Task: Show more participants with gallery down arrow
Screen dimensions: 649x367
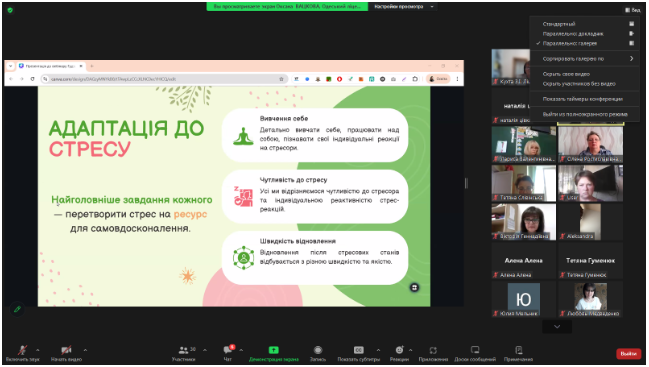Action: [557, 327]
